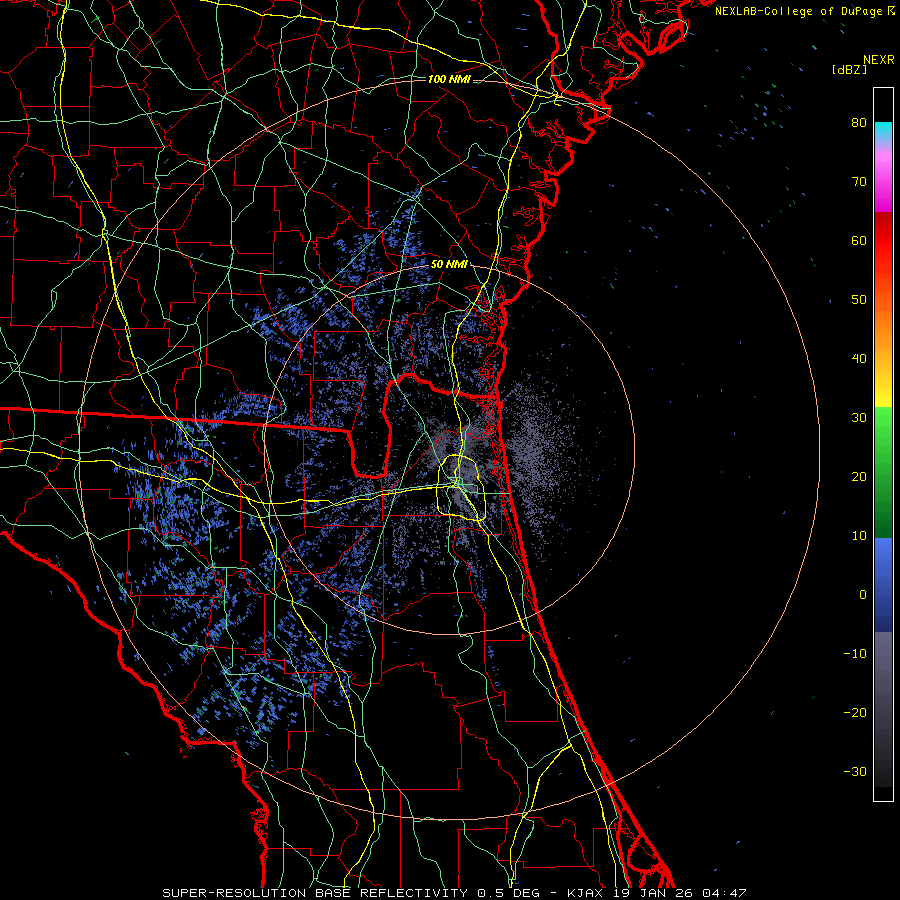Click the 100 NMI range ring label

[x=449, y=79]
